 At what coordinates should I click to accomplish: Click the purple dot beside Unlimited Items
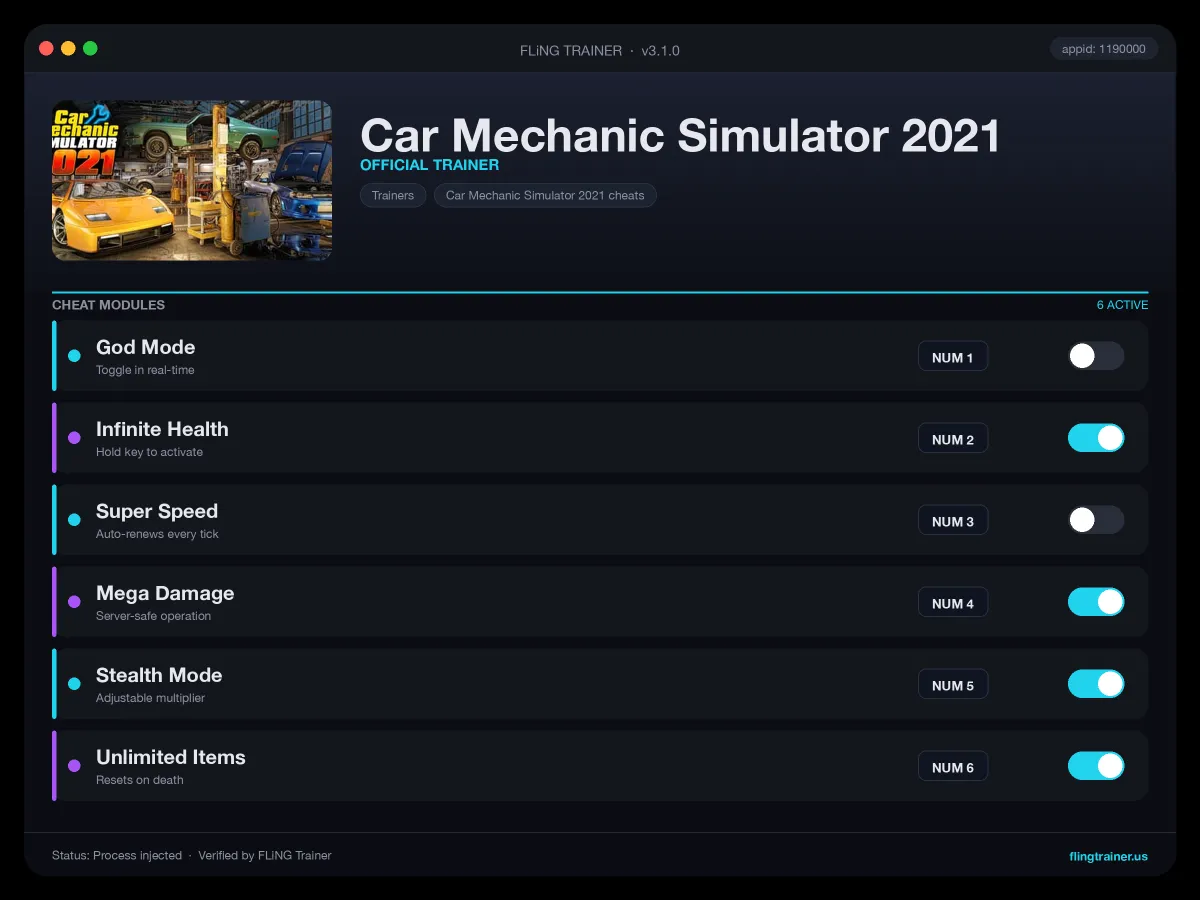(74, 766)
